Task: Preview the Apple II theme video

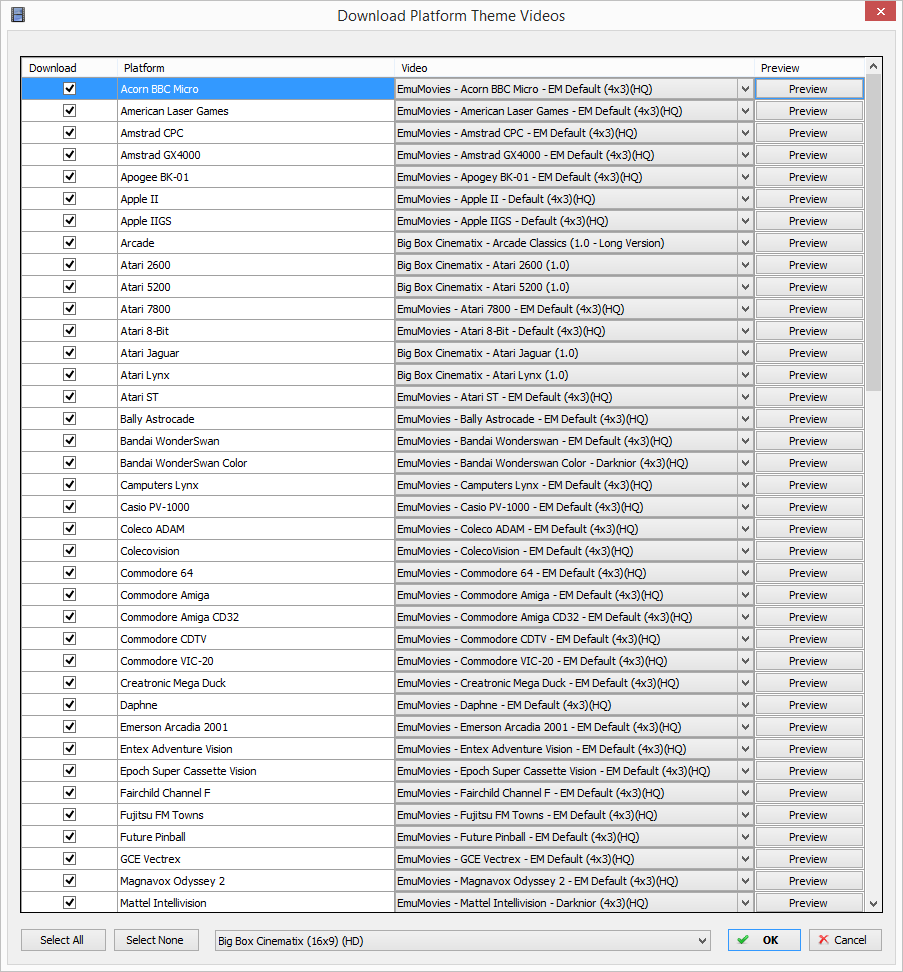Action: pos(809,199)
